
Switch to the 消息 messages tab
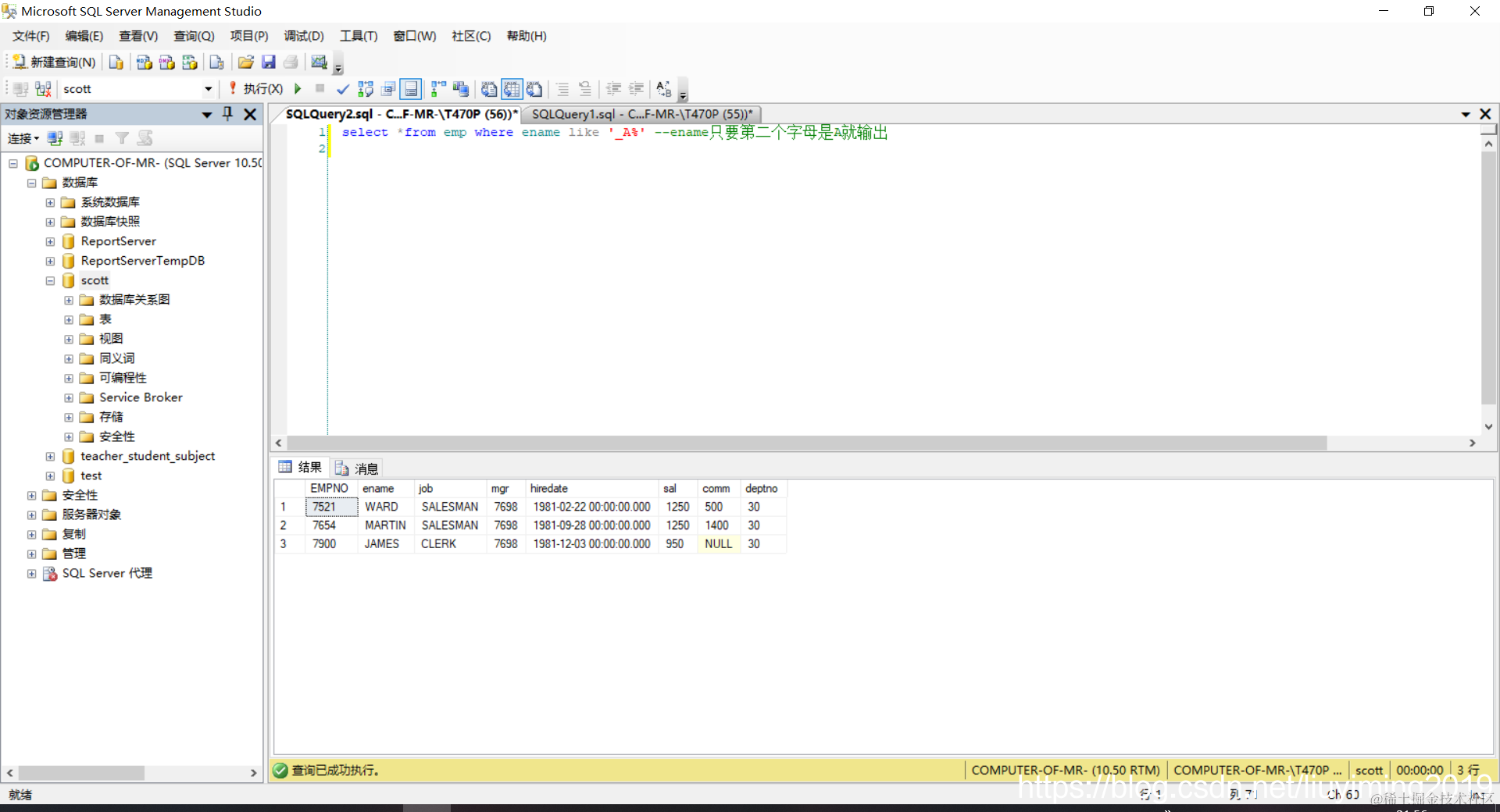(357, 468)
